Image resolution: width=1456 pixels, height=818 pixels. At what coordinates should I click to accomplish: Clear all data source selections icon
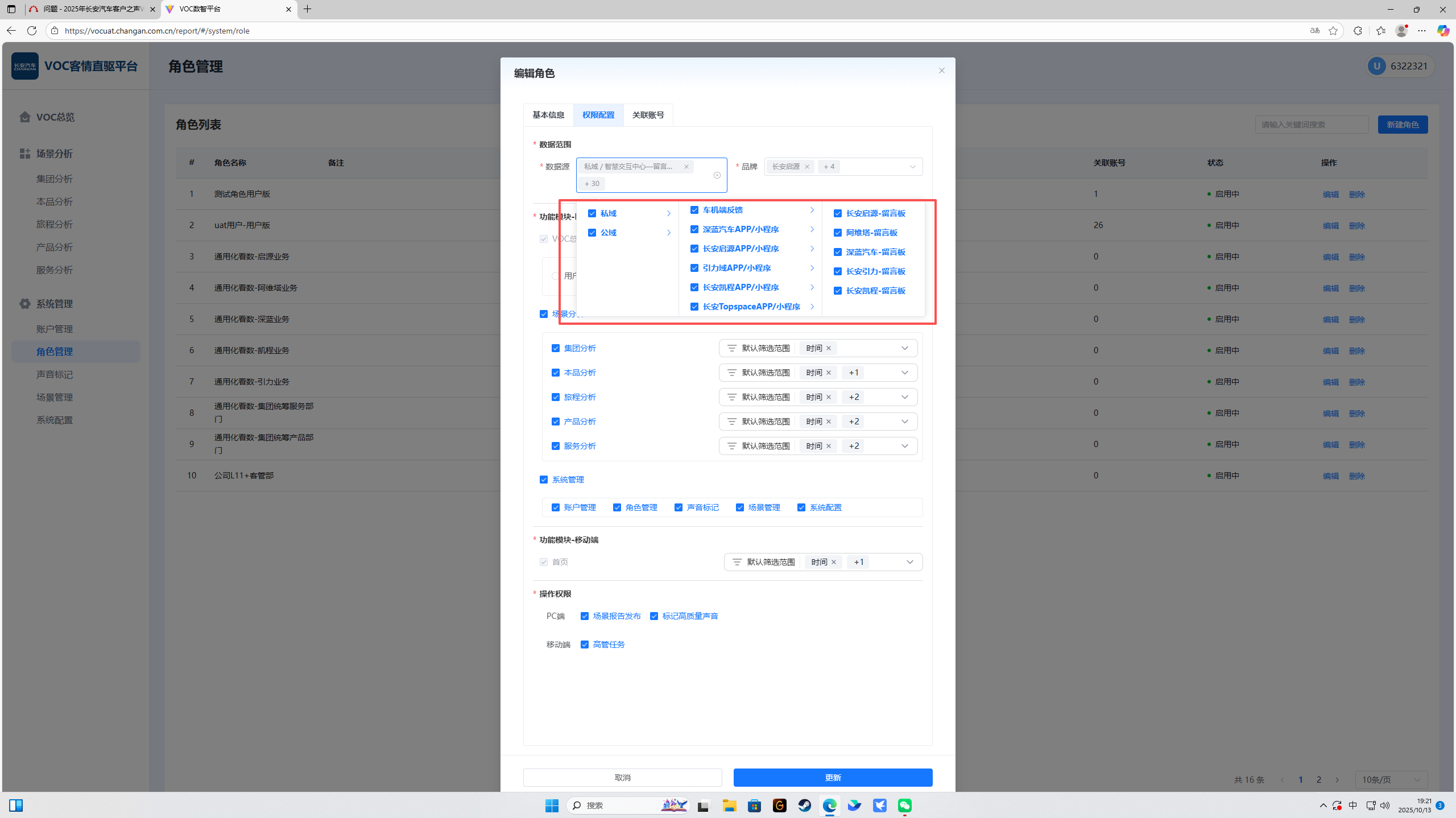click(x=717, y=175)
